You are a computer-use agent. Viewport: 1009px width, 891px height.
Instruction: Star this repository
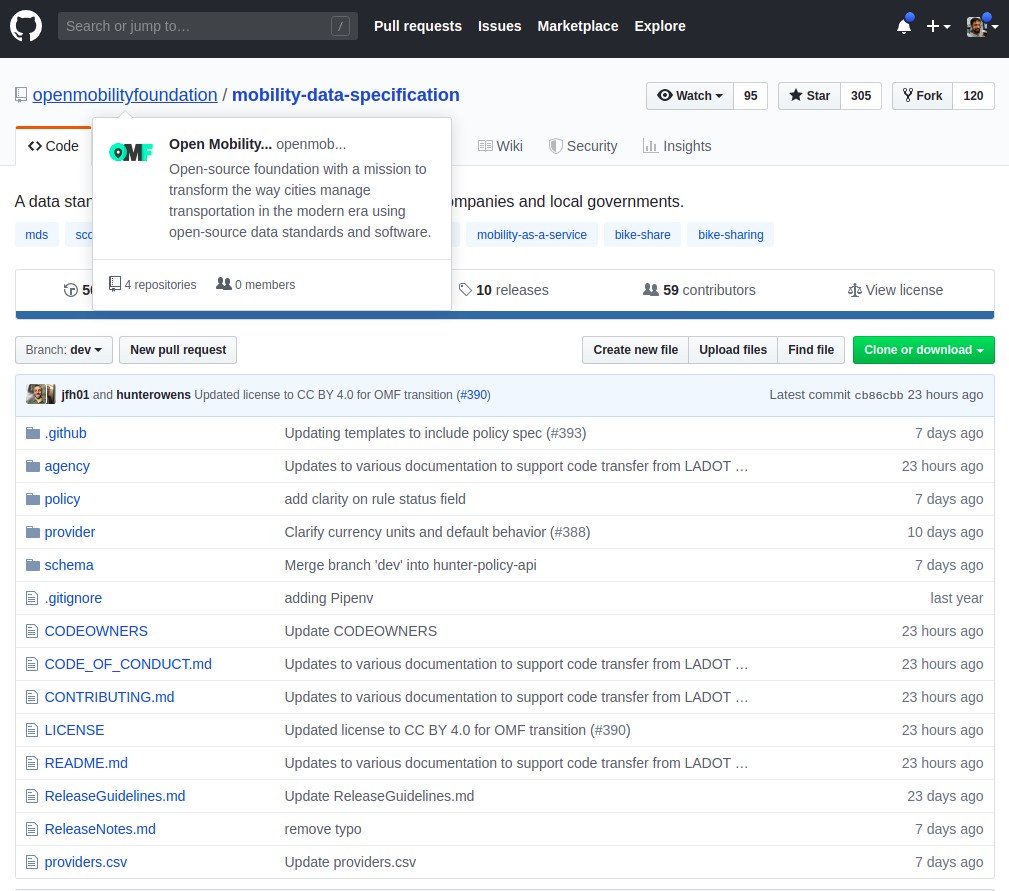tap(810, 96)
